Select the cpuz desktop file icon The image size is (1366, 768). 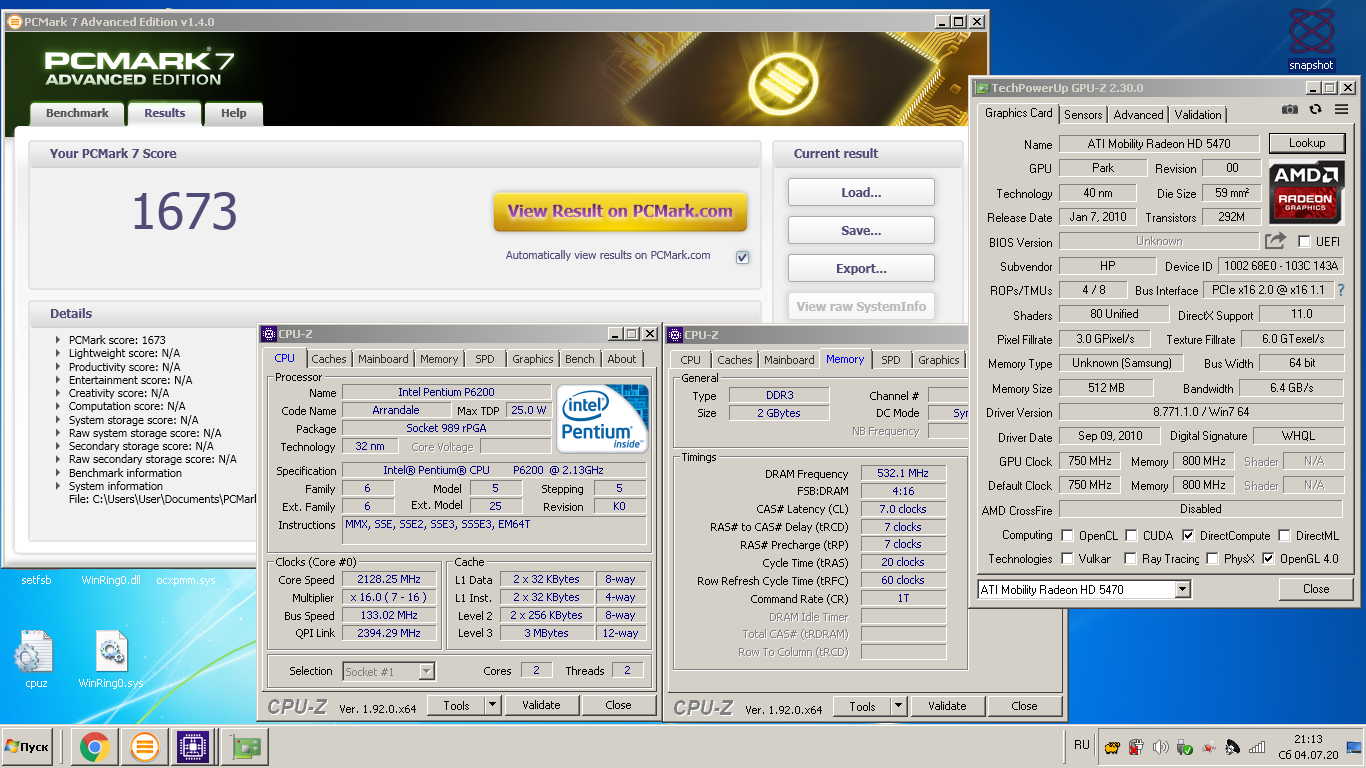pos(35,659)
